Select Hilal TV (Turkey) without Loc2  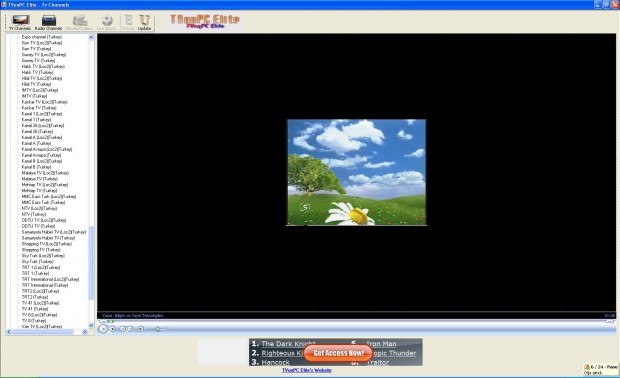tap(36, 84)
